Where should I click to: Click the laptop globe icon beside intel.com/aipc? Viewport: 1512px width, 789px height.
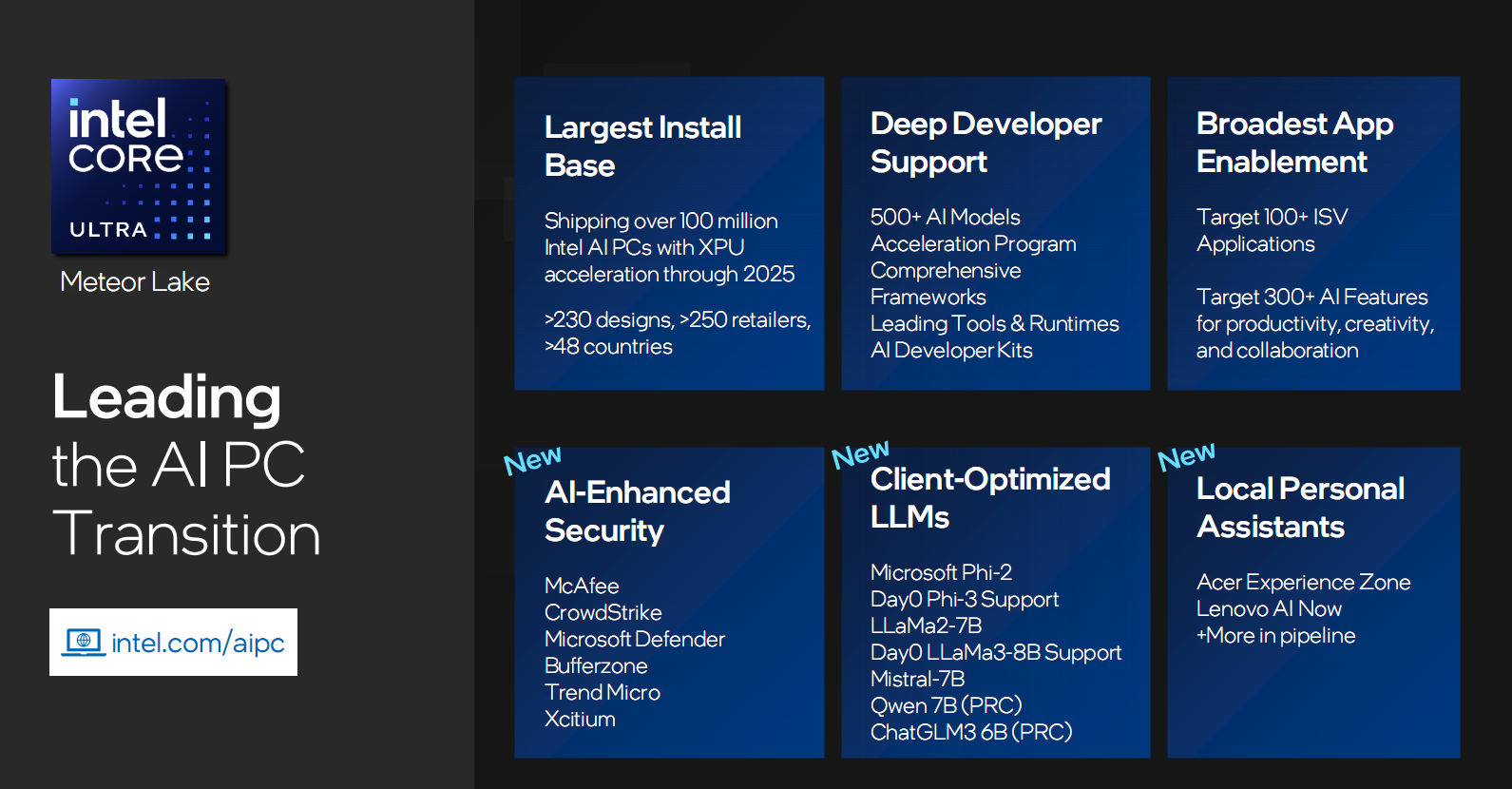pos(84,642)
